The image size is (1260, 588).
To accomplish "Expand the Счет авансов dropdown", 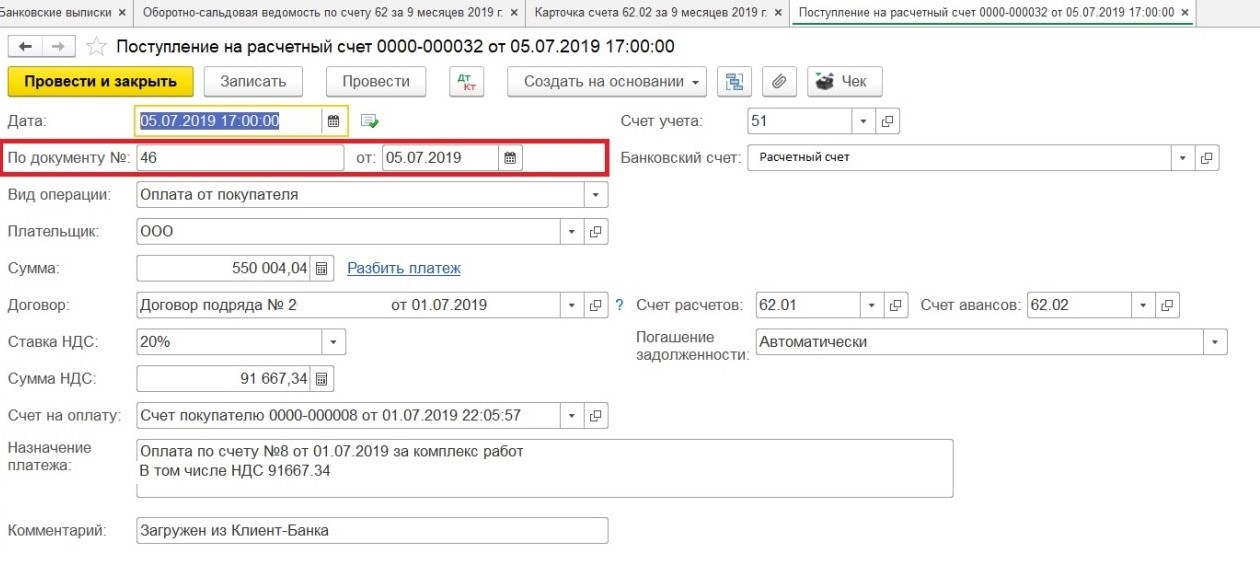I will (1143, 305).
